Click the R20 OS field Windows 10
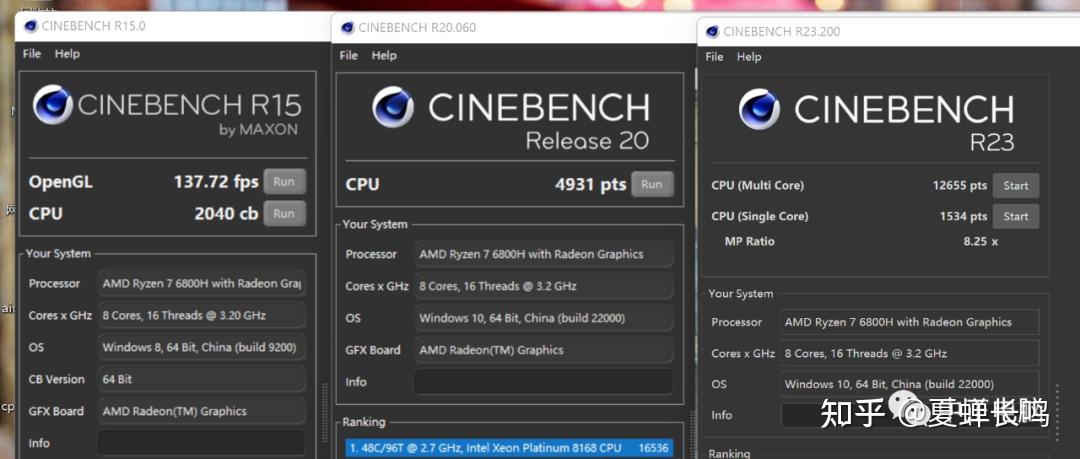 (x=543, y=318)
